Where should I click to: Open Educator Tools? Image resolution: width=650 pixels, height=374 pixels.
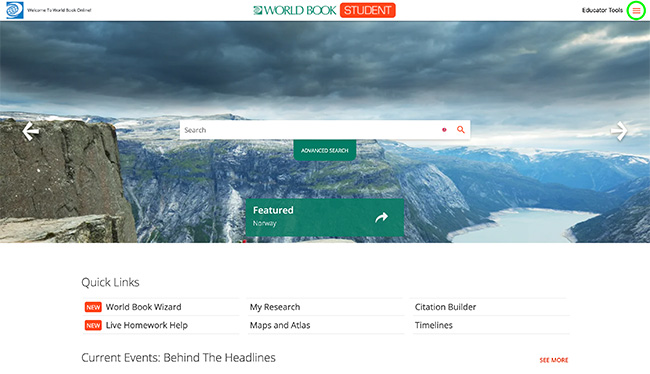click(x=602, y=10)
